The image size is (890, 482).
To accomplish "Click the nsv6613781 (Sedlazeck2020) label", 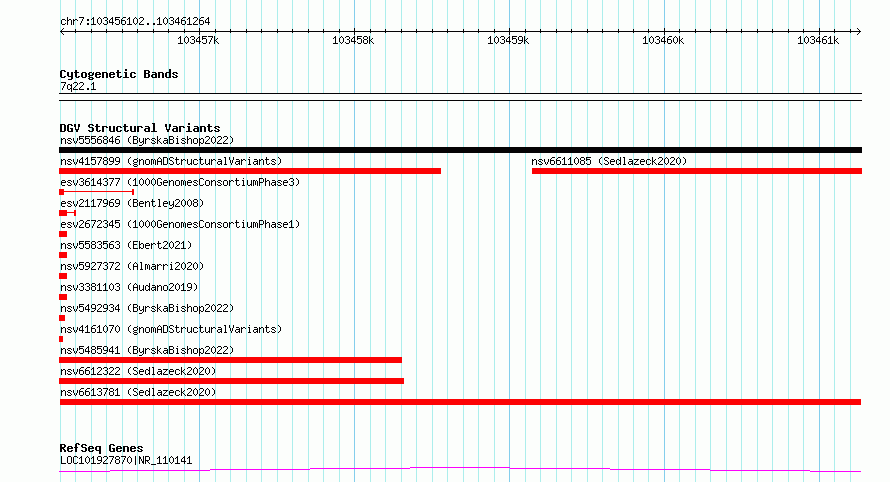I will point(138,392).
